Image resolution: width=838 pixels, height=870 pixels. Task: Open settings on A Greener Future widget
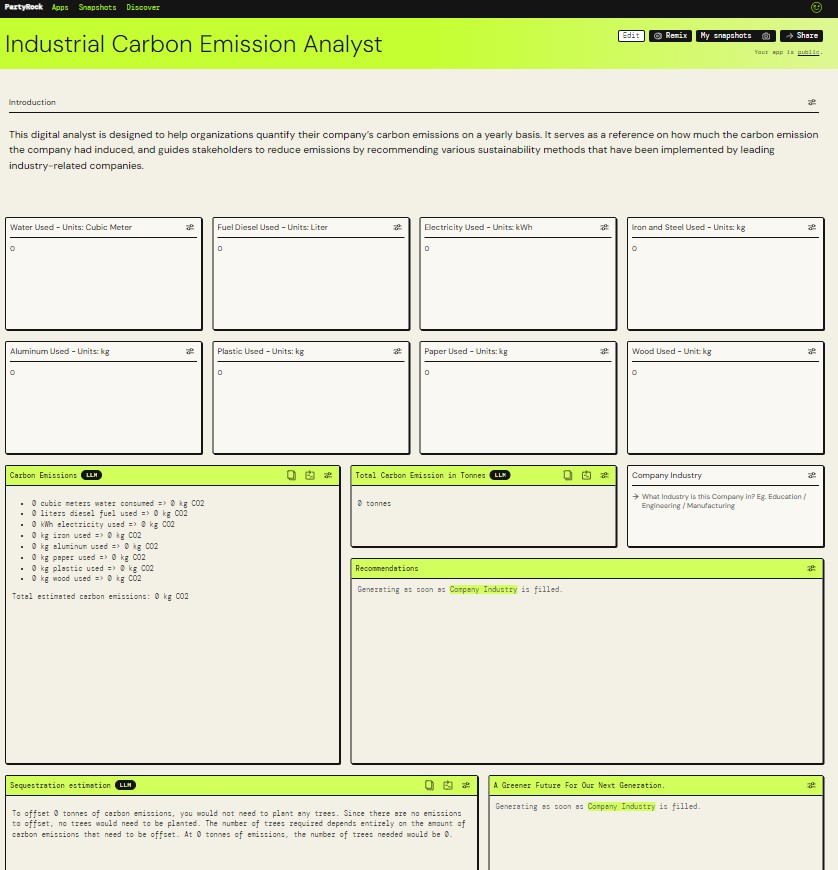pyautogui.click(x=811, y=785)
